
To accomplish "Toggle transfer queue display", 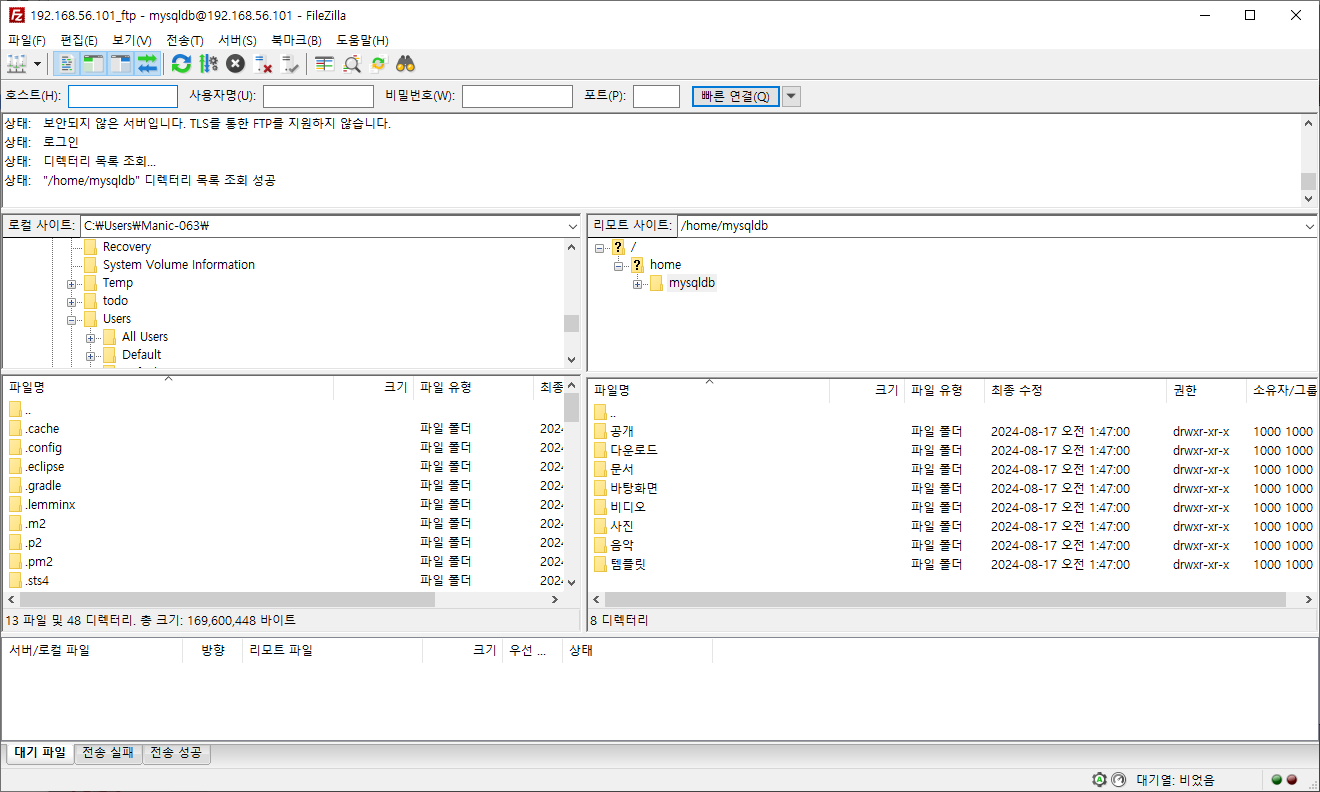I will click(x=148, y=64).
